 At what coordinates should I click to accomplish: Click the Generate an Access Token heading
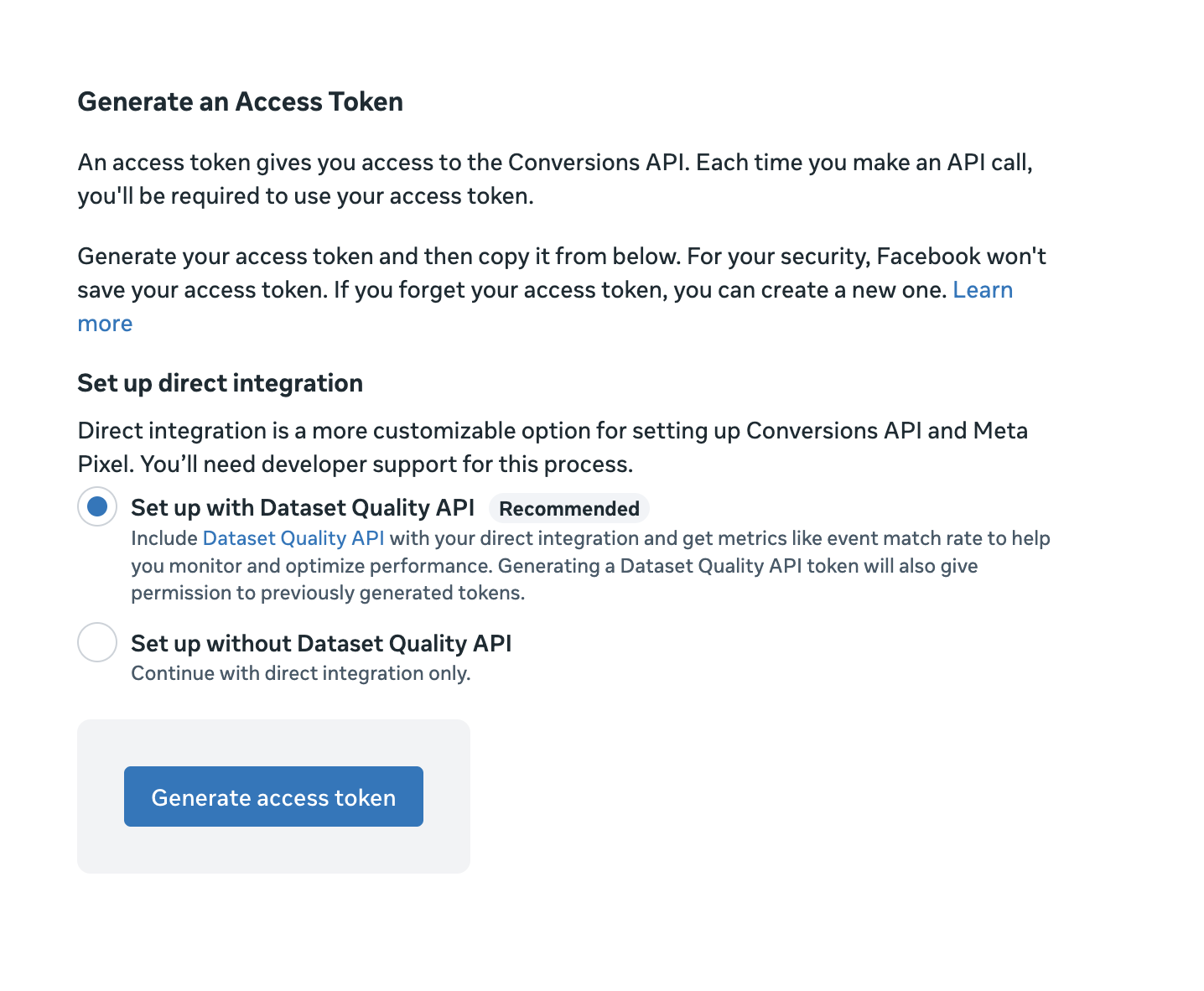tap(241, 101)
